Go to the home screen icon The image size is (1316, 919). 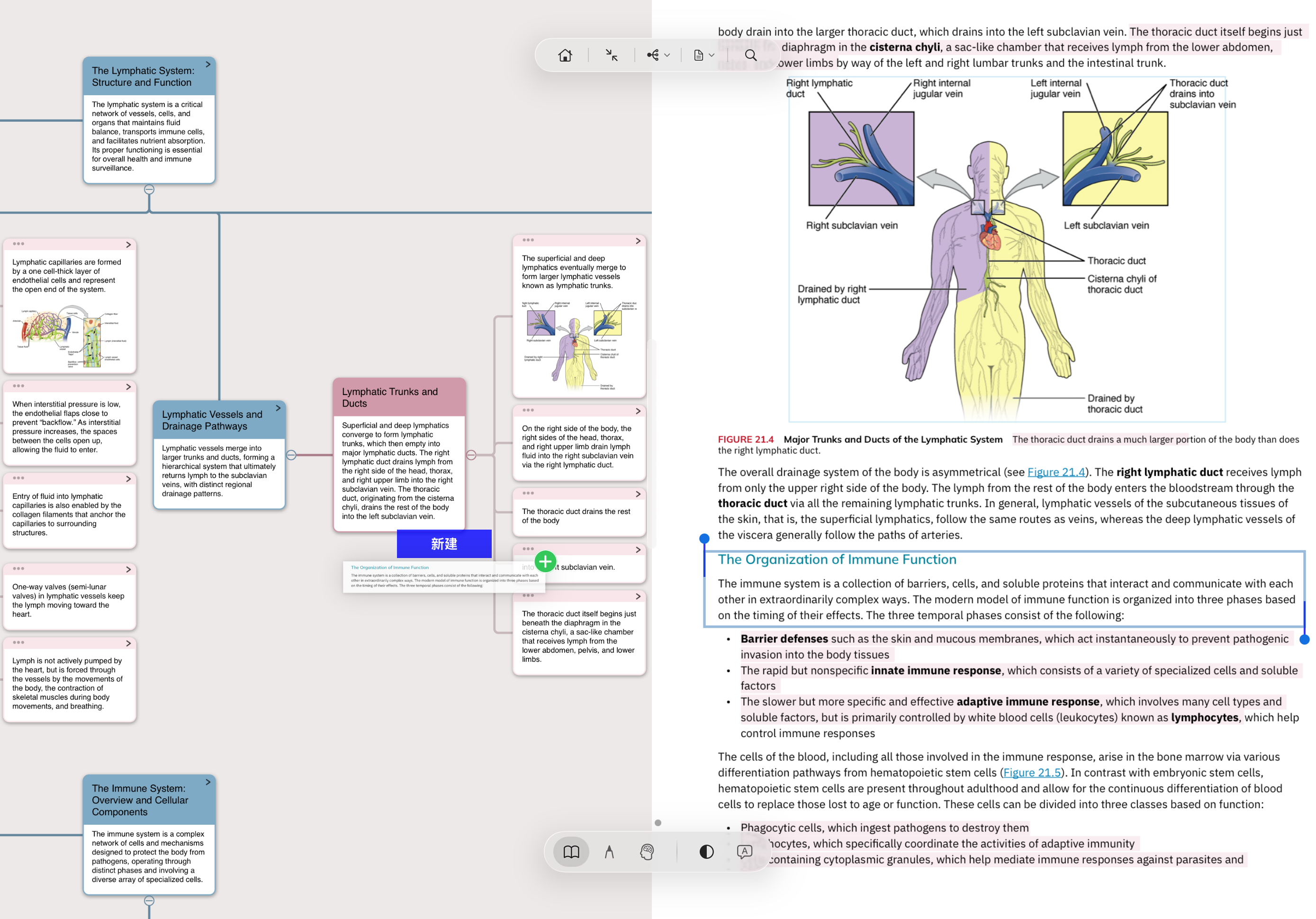coord(565,55)
